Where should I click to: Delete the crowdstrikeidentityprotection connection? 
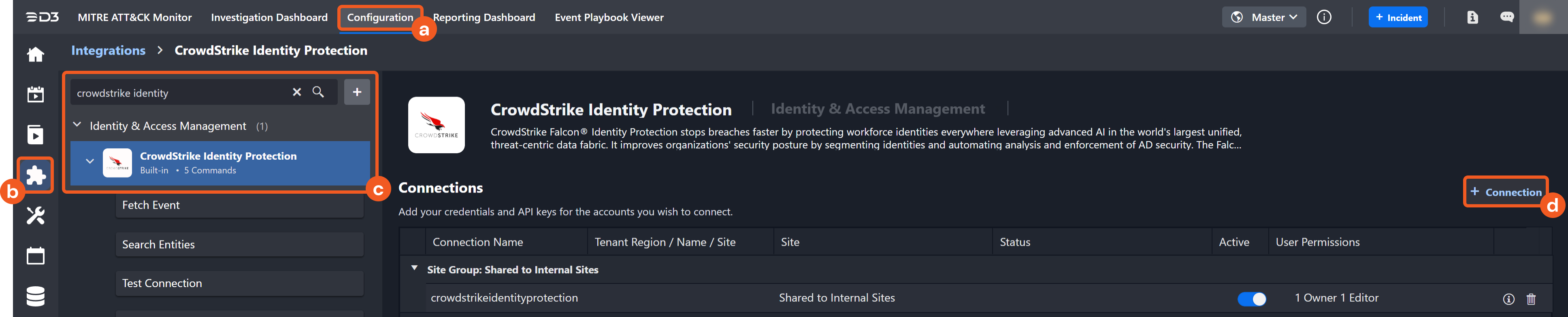(1530, 299)
